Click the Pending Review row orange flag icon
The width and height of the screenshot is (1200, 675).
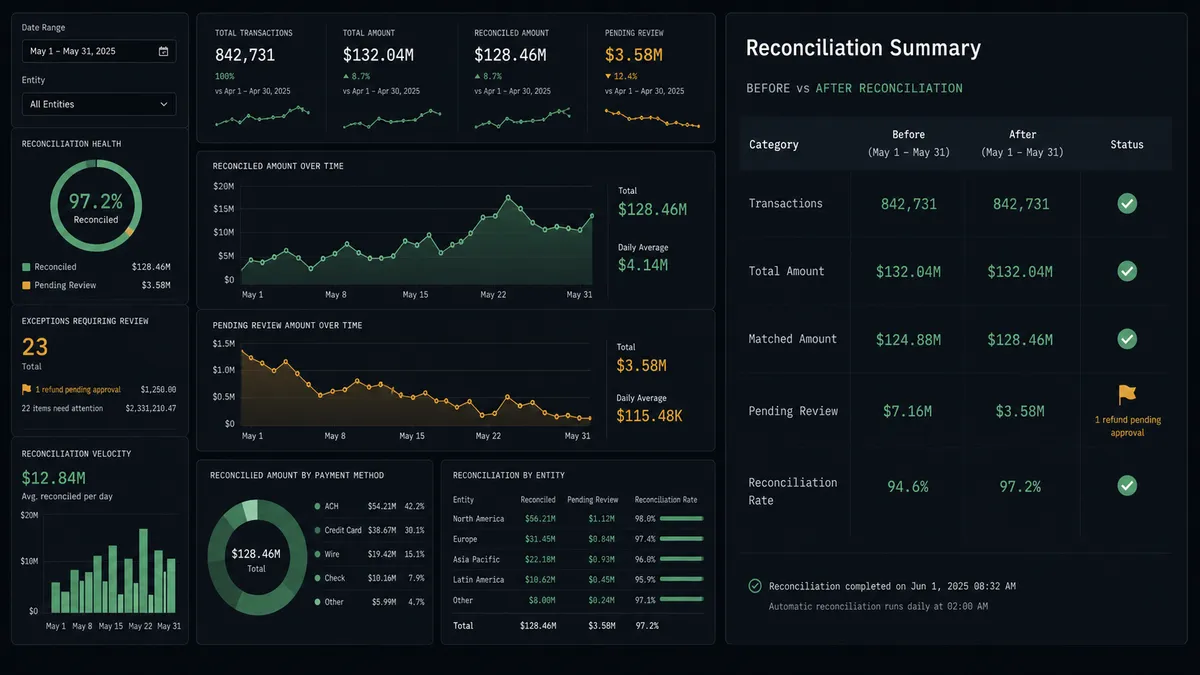coord(1127,395)
